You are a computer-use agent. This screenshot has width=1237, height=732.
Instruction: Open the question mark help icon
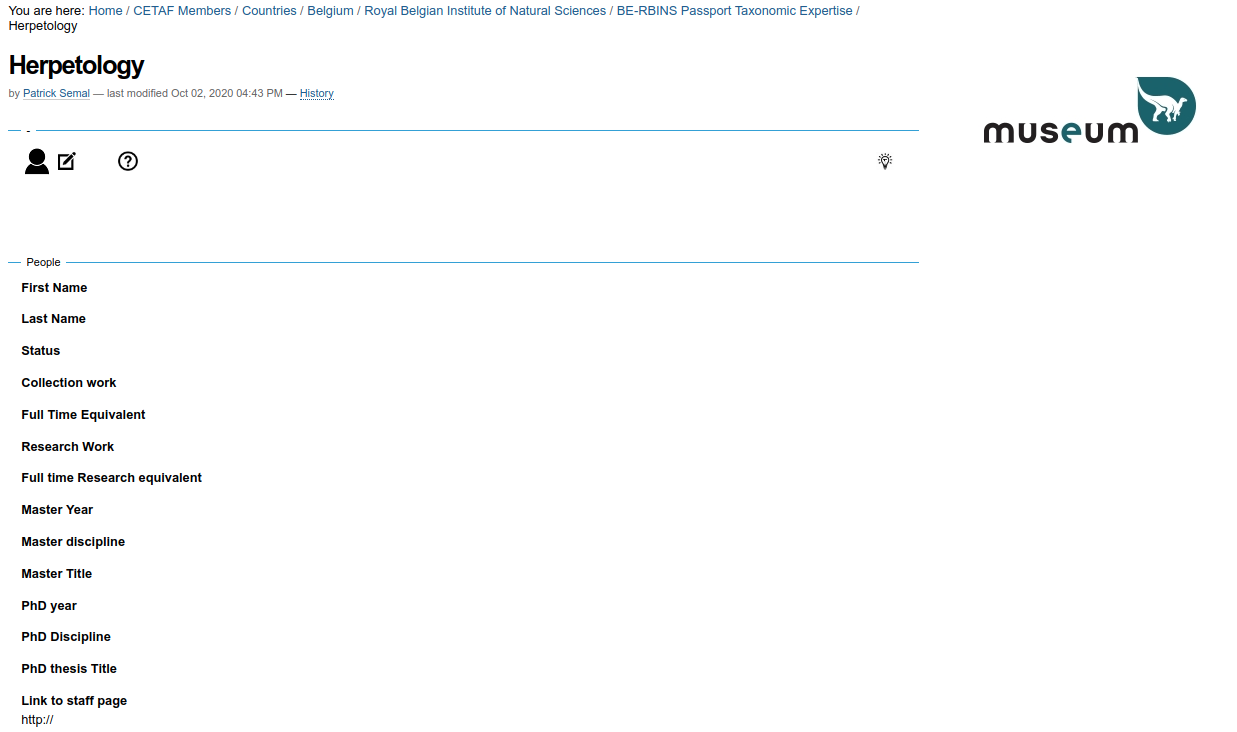[x=128, y=161]
